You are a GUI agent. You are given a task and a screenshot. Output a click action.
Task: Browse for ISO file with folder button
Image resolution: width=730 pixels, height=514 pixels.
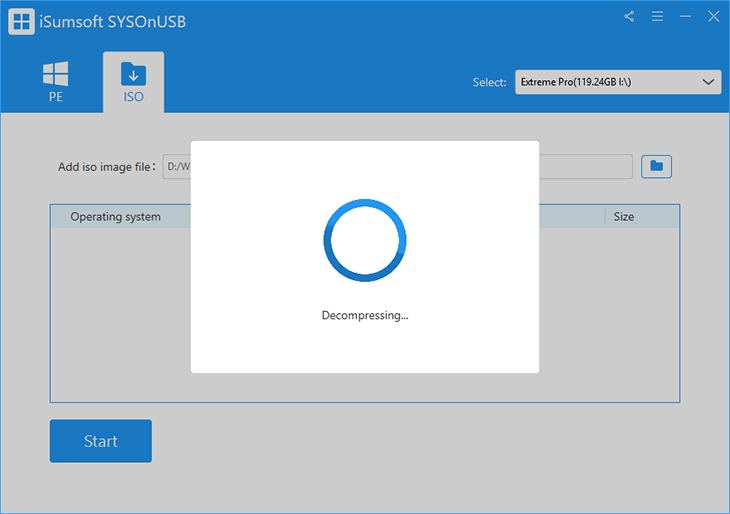(656, 166)
